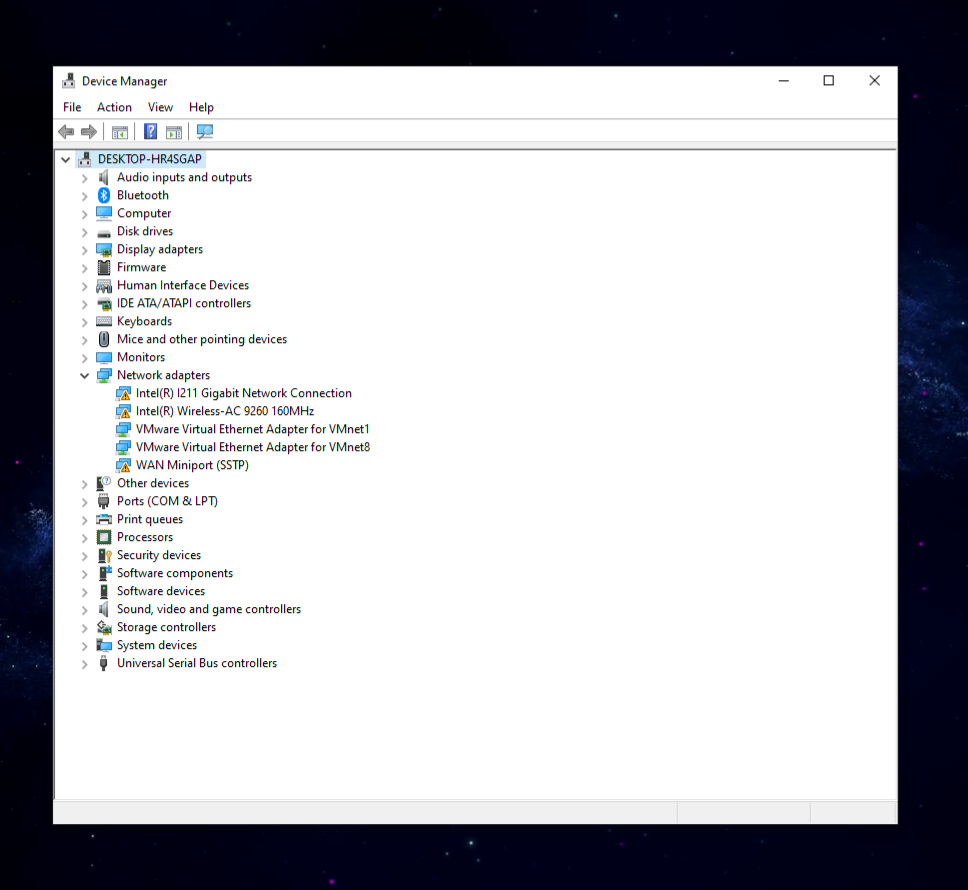Expand the Monitors chevron
The height and width of the screenshot is (890, 968).
[85, 357]
